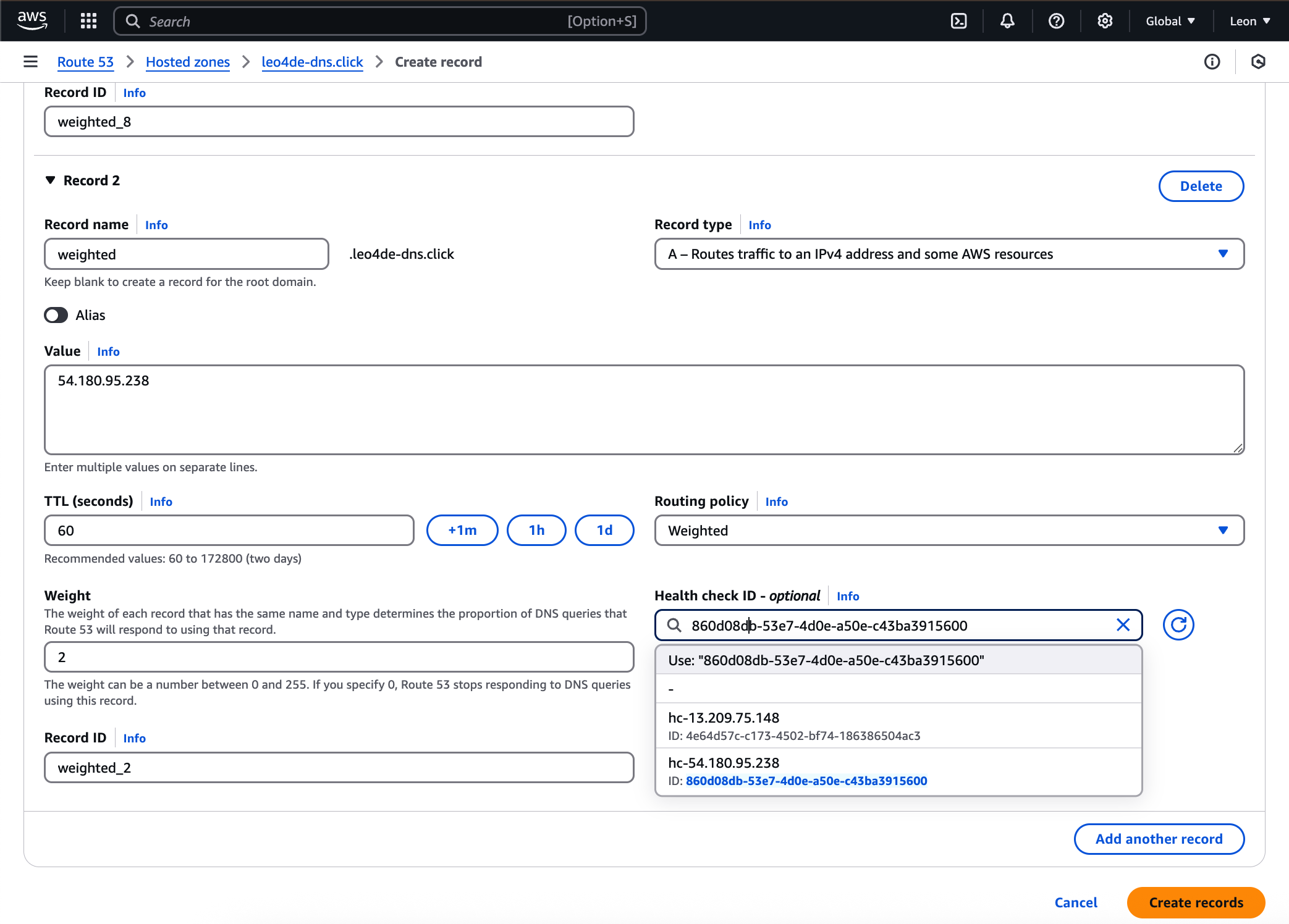
Task: Open the side navigation hamburger menu
Action: tap(30, 62)
